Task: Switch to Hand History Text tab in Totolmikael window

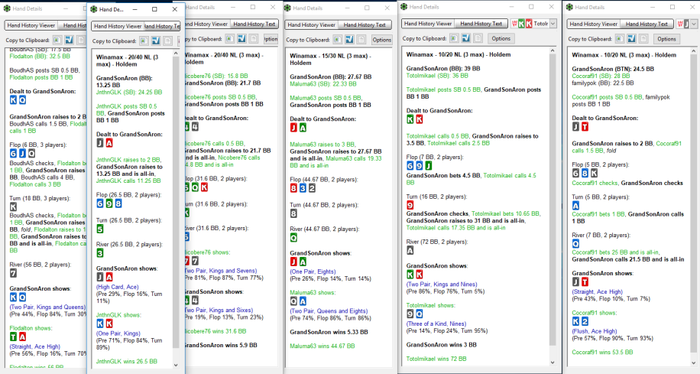Action: [481, 23]
